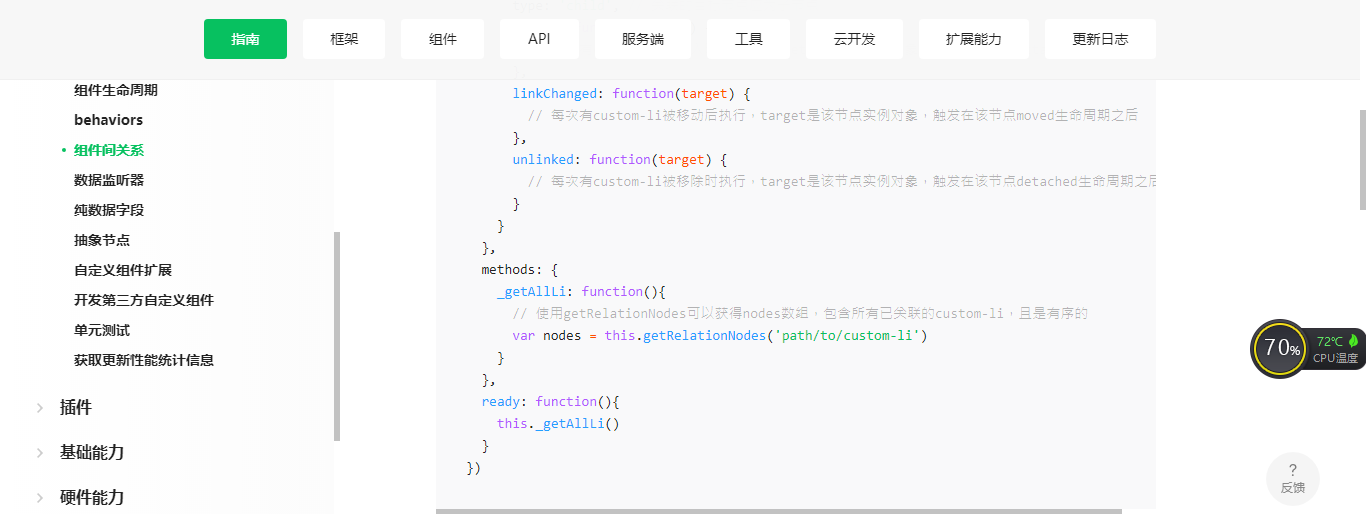Click the detached生命周期 comment line
1366x514 pixels.
click(842, 181)
